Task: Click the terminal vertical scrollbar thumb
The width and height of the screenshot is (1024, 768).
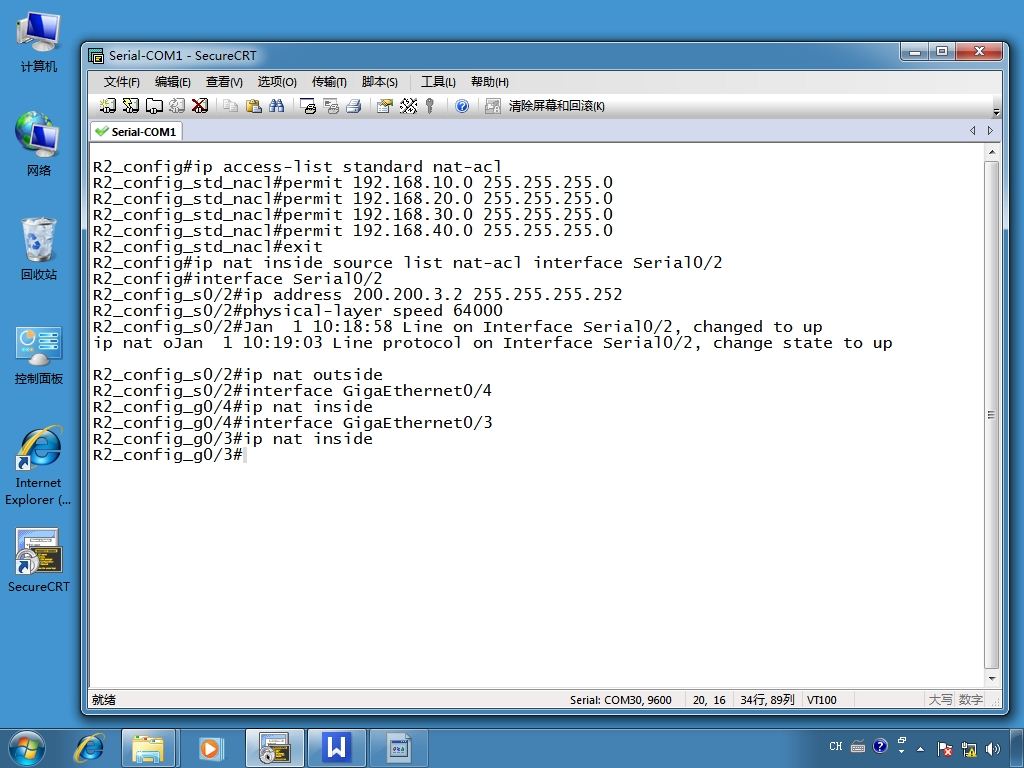Action: tap(992, 415)
